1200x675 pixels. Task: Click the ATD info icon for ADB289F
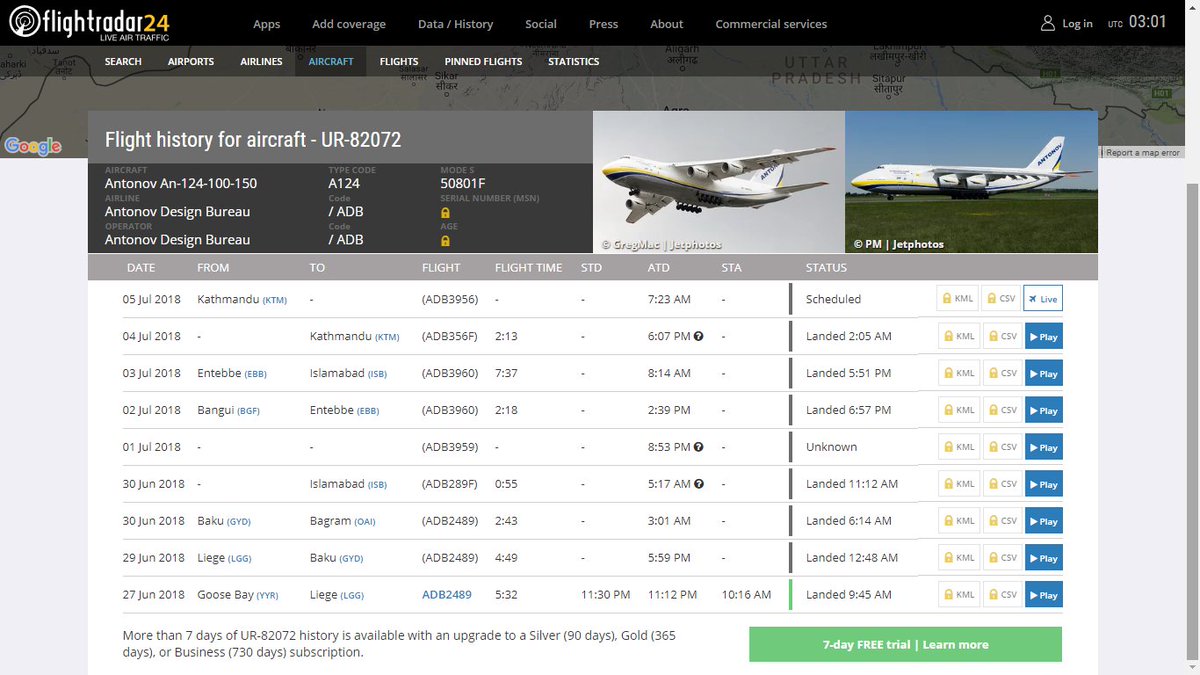click(699, 485)
